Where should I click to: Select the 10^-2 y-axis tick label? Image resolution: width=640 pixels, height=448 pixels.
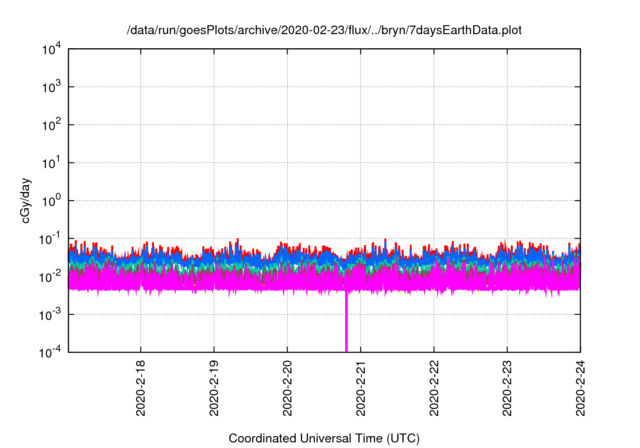click(x=49, y=276)
